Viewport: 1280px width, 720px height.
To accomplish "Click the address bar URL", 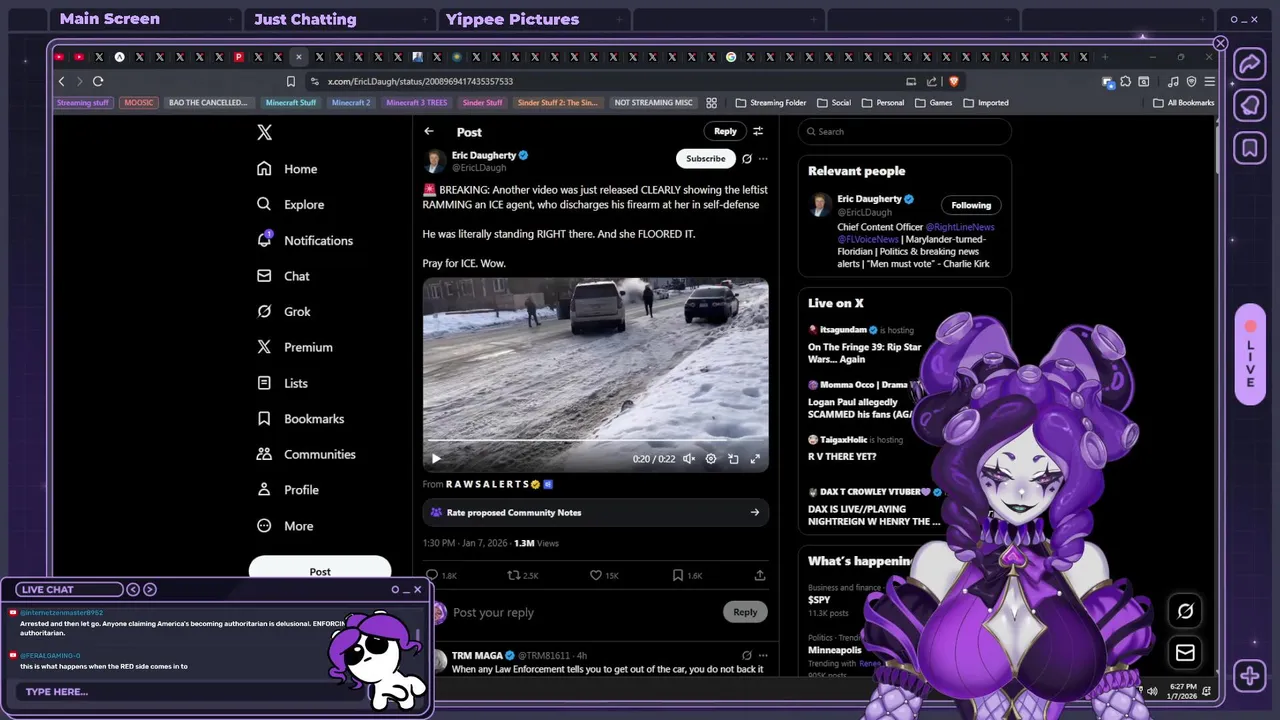I will coord(420,81).
